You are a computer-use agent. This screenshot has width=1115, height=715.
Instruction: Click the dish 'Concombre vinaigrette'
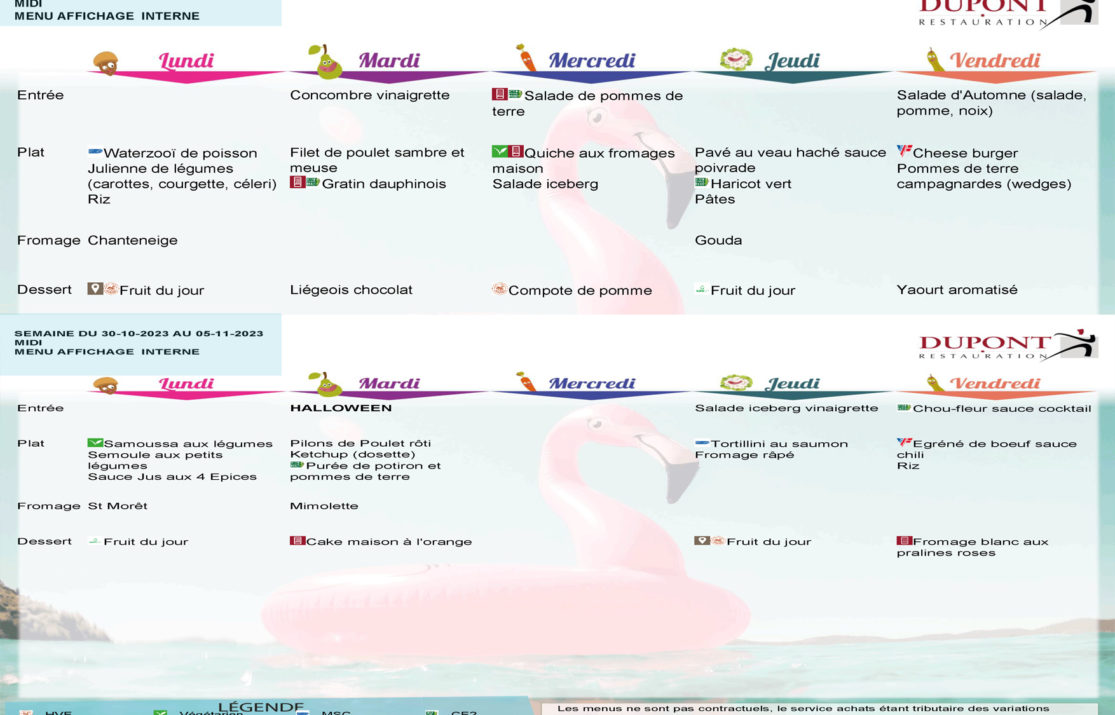[370, 95]
